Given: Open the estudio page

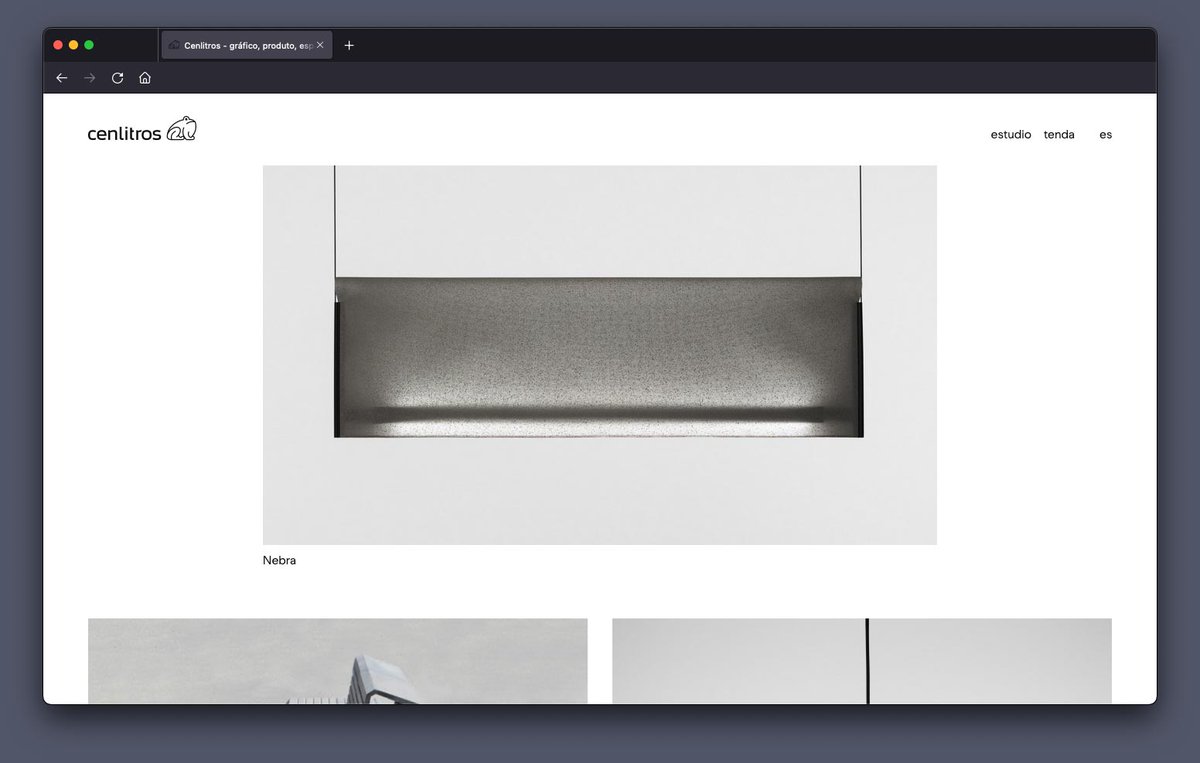Looking at the screenshot, I should 1011,134.
